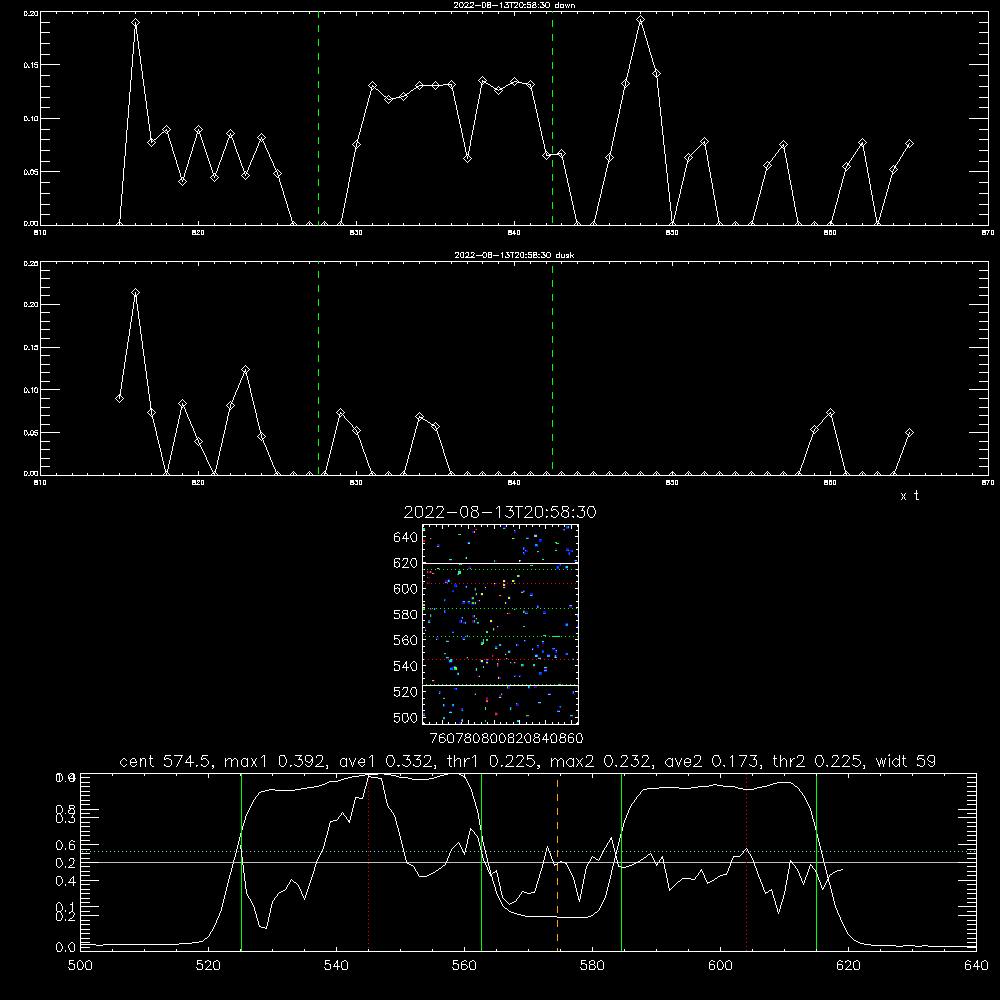Select the left green dashed line in the dusk plot
Viewport: 1000px width, 1000px height.
click(318, 368)
